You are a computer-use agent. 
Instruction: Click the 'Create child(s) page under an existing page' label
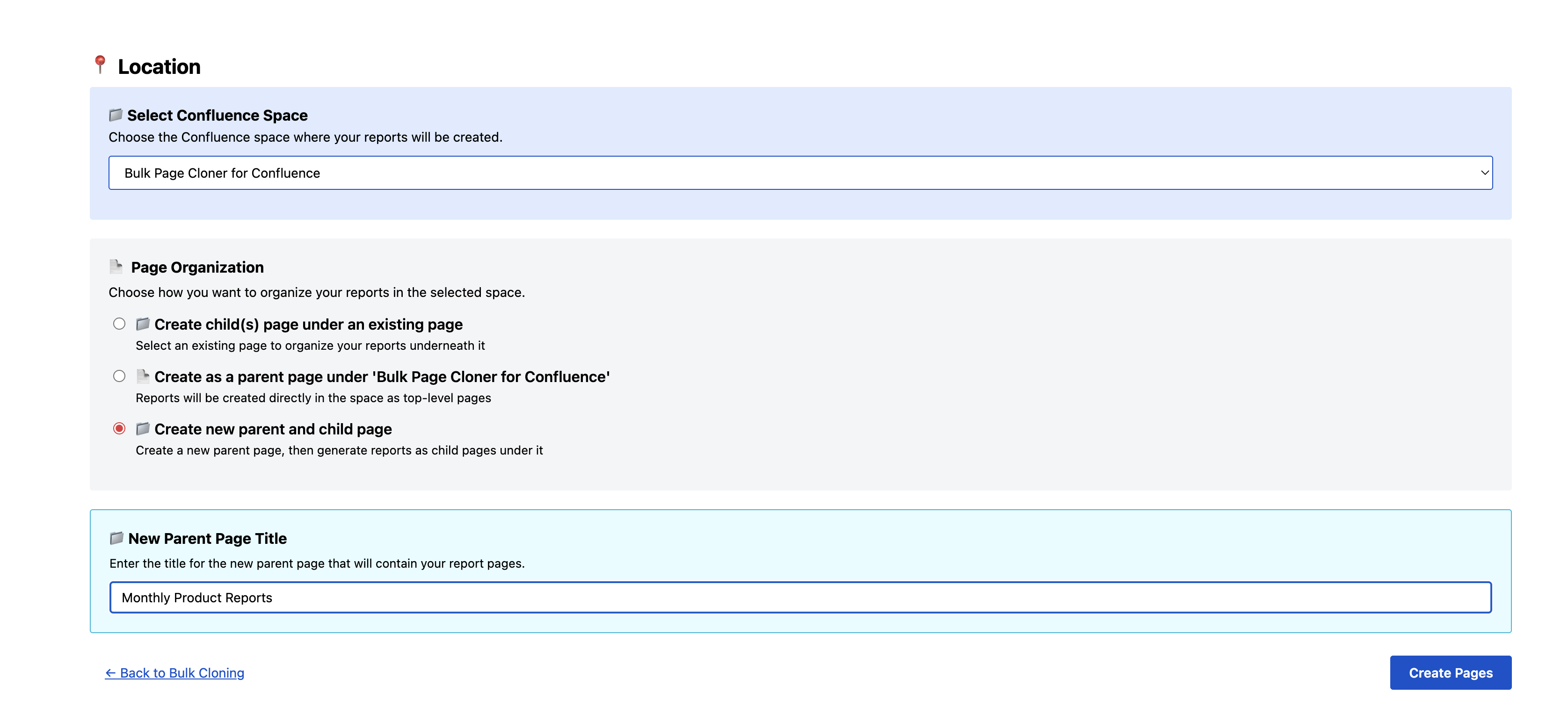coord(309,324)
